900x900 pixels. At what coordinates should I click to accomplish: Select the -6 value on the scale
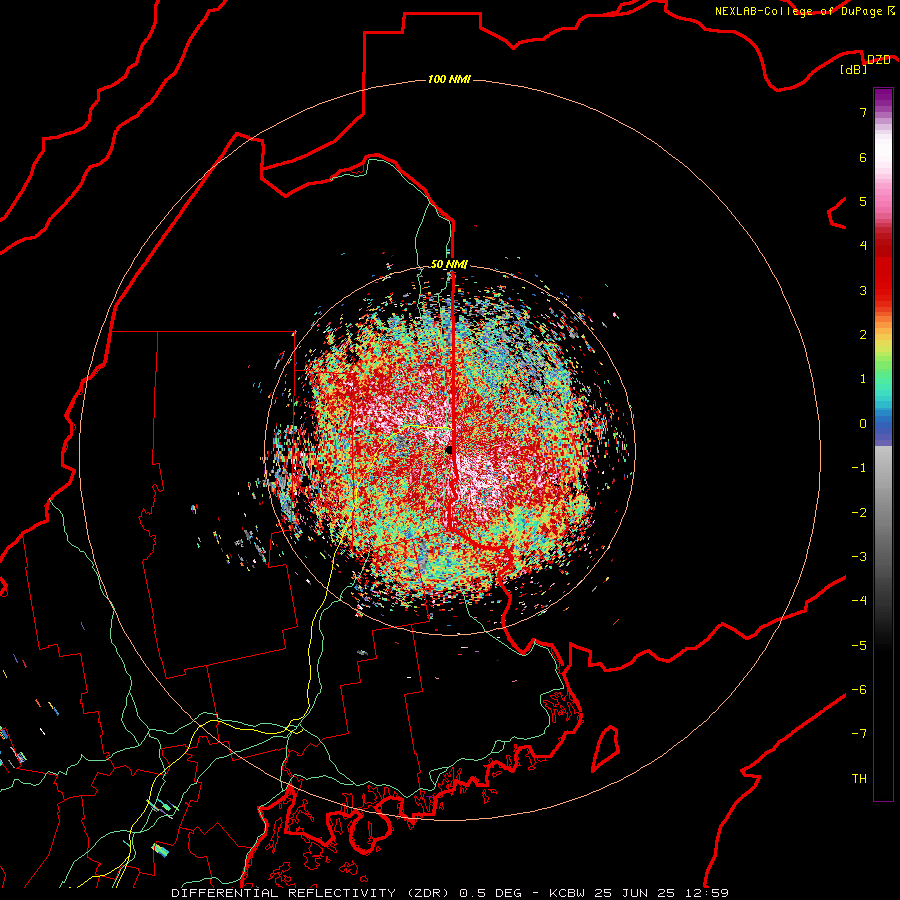click(x=859, y=690)
